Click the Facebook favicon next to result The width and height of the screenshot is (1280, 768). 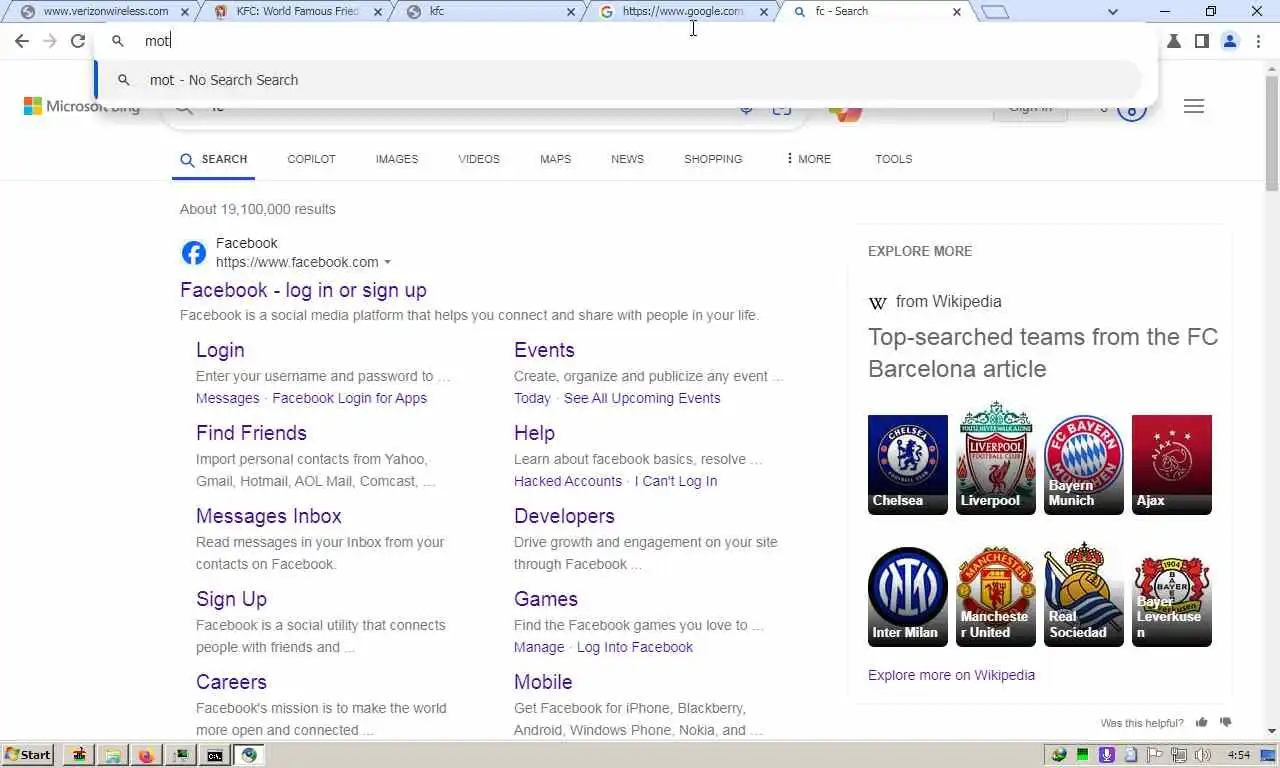[x=194, y=253]
